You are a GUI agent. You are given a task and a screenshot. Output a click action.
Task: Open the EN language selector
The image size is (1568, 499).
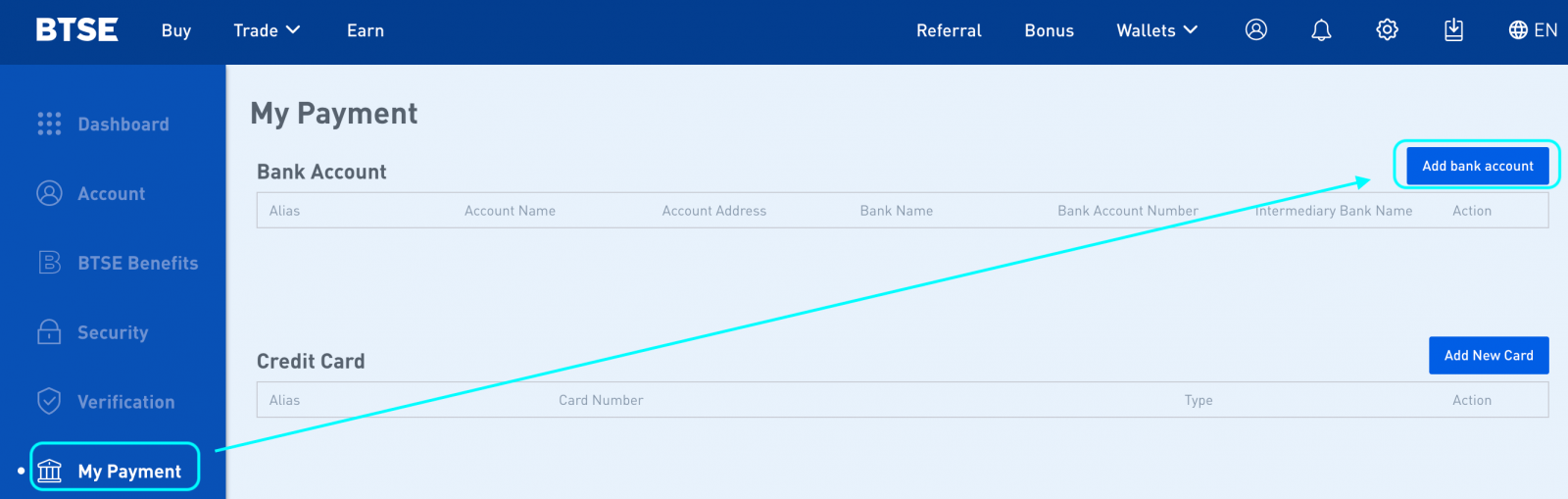click(1545, 30)
